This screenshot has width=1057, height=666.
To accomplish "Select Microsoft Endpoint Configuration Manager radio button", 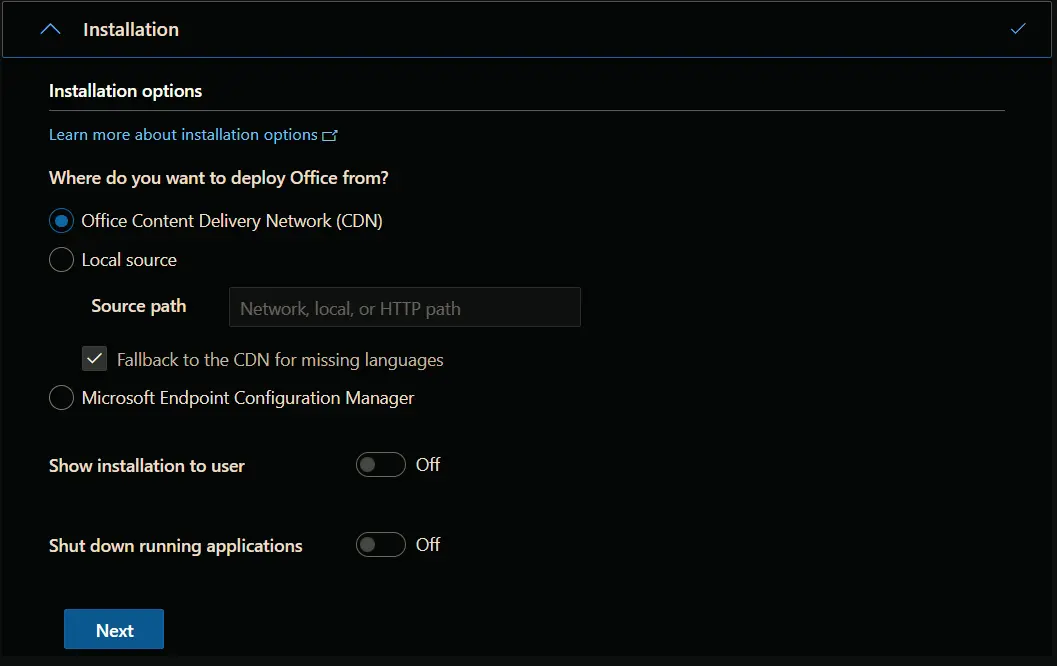I will 61,398.
